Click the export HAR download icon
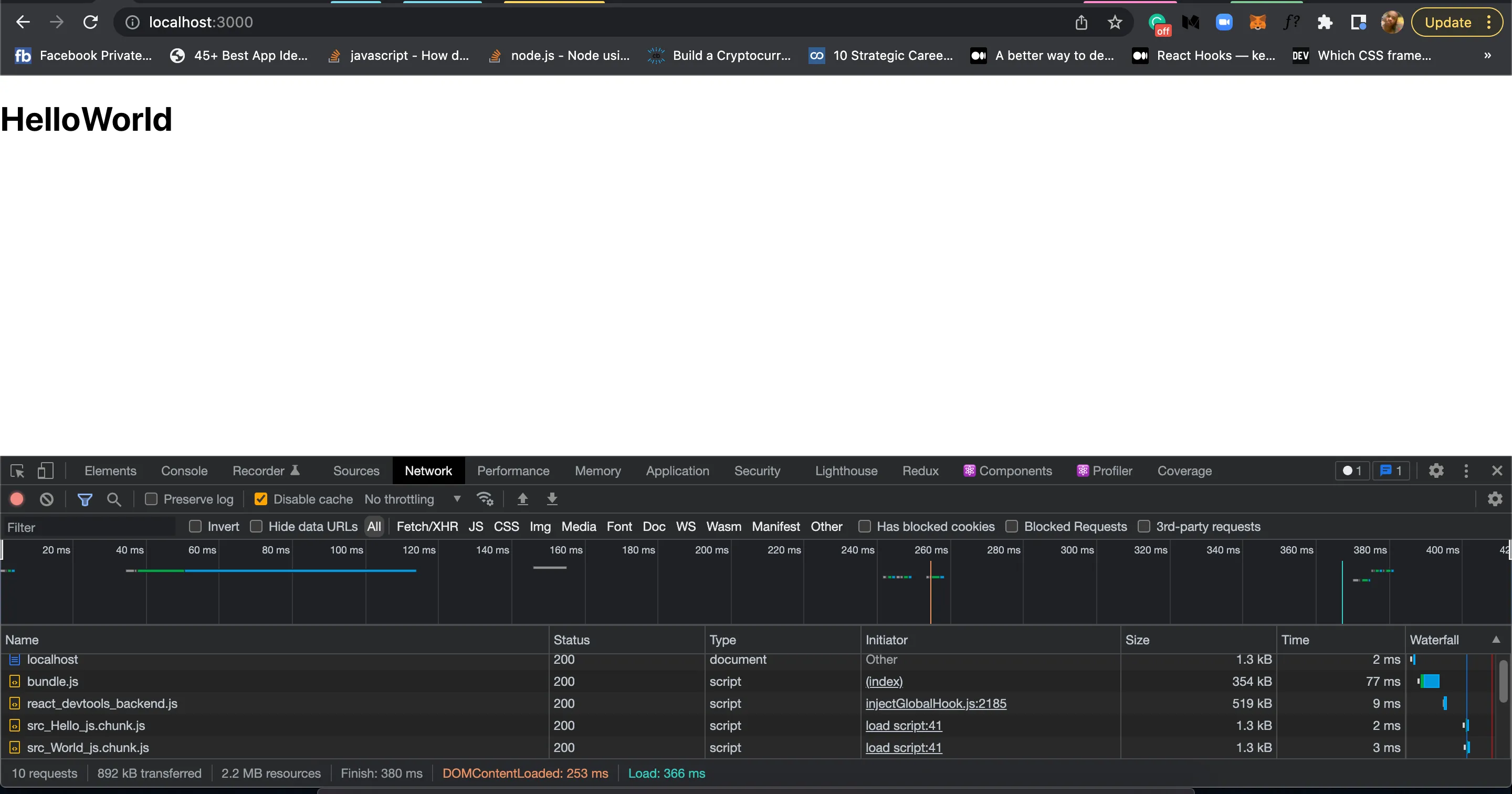The height and width of the screenshot is (794, 1512). (552, 499)
